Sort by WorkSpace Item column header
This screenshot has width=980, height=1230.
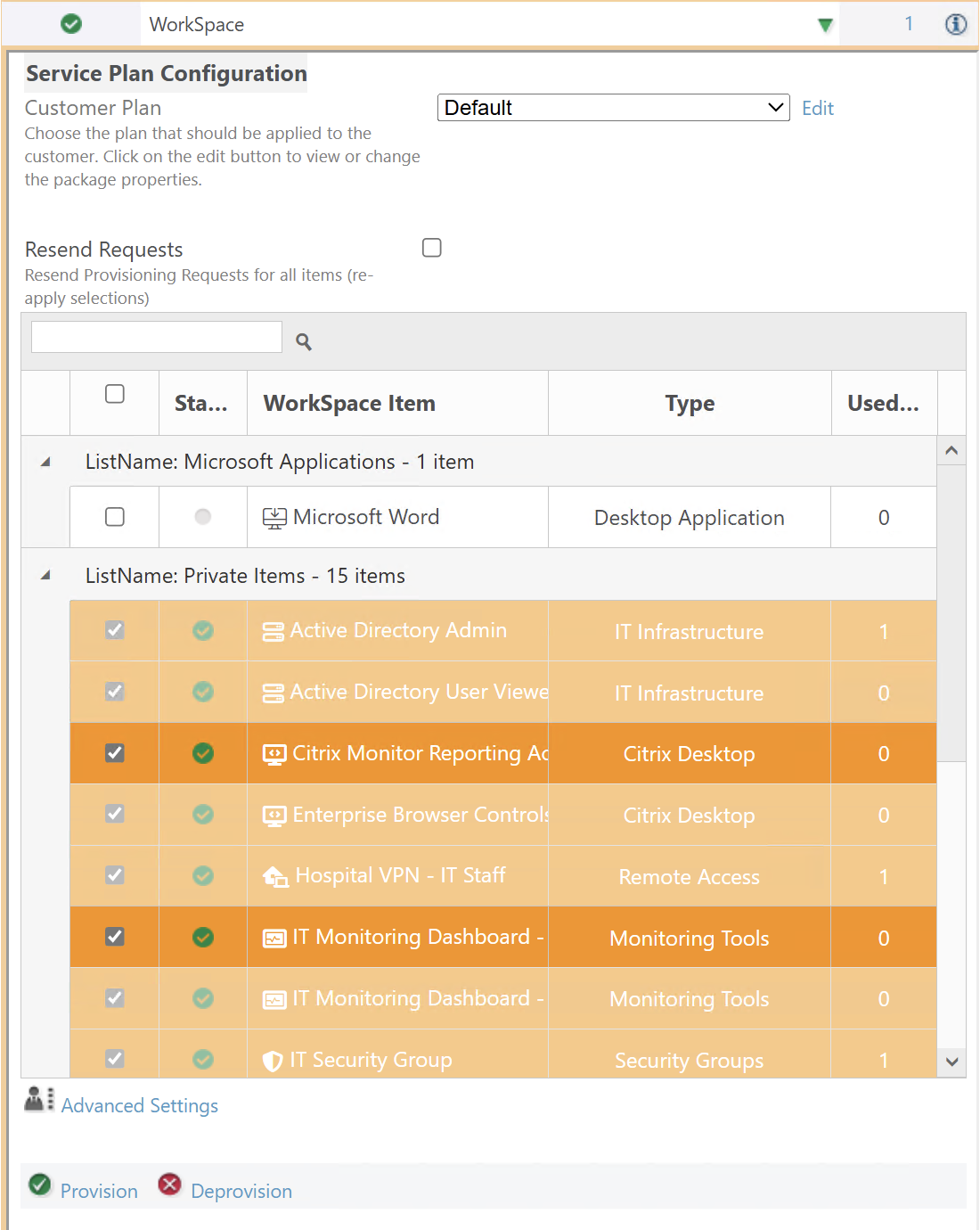click(x=349, y=404)
